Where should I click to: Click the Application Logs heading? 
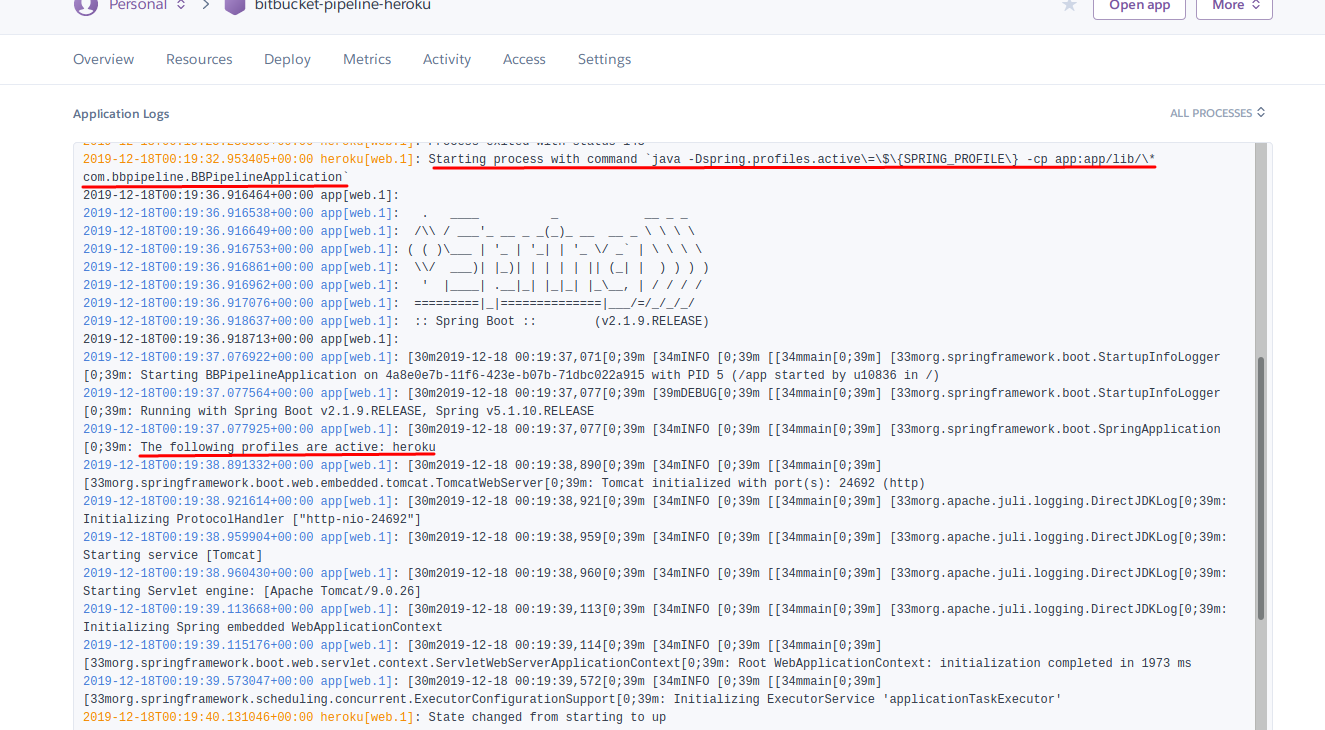121,113
